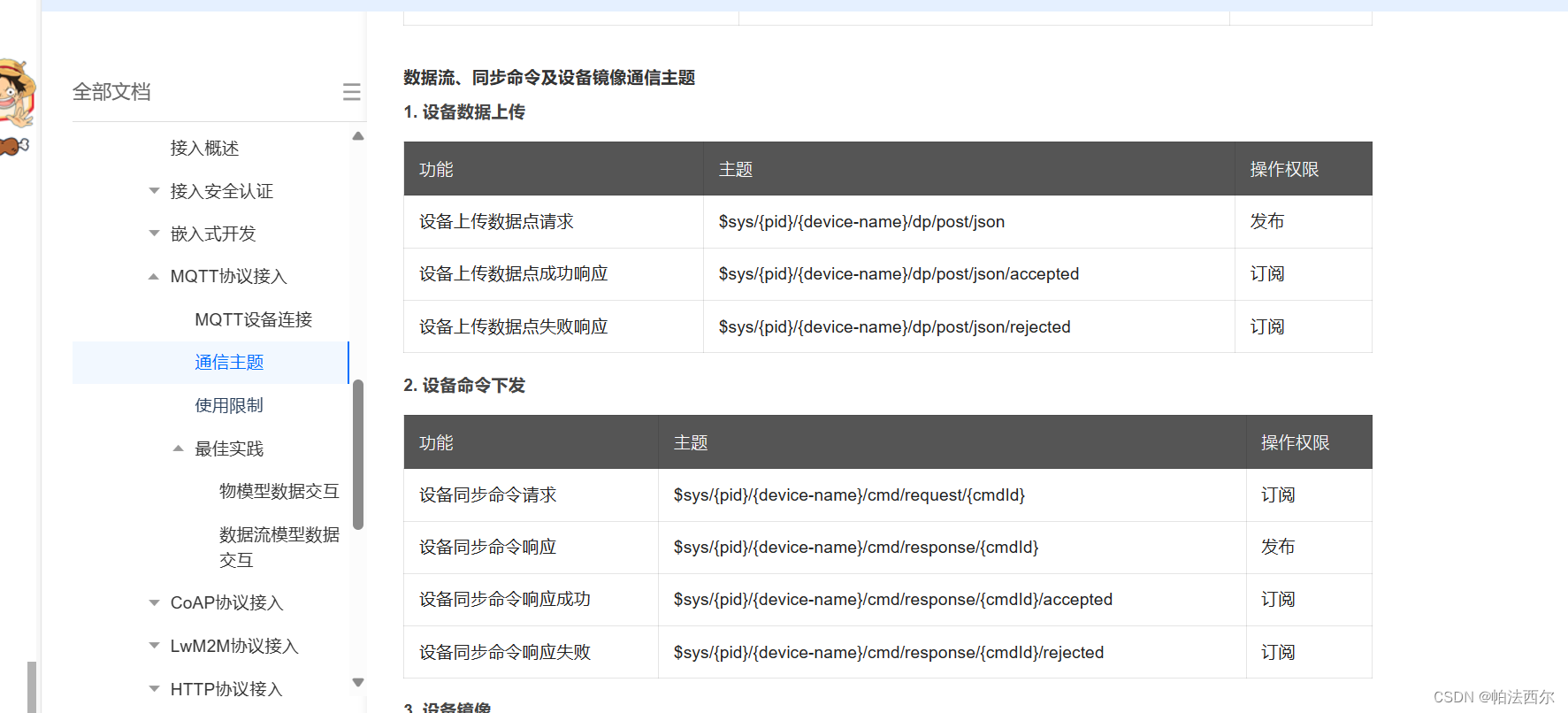Screen dimensions: 1568x713
Task: Click 订阅 in the 设备同步命令请求 row
Action: click(1278, 495)
